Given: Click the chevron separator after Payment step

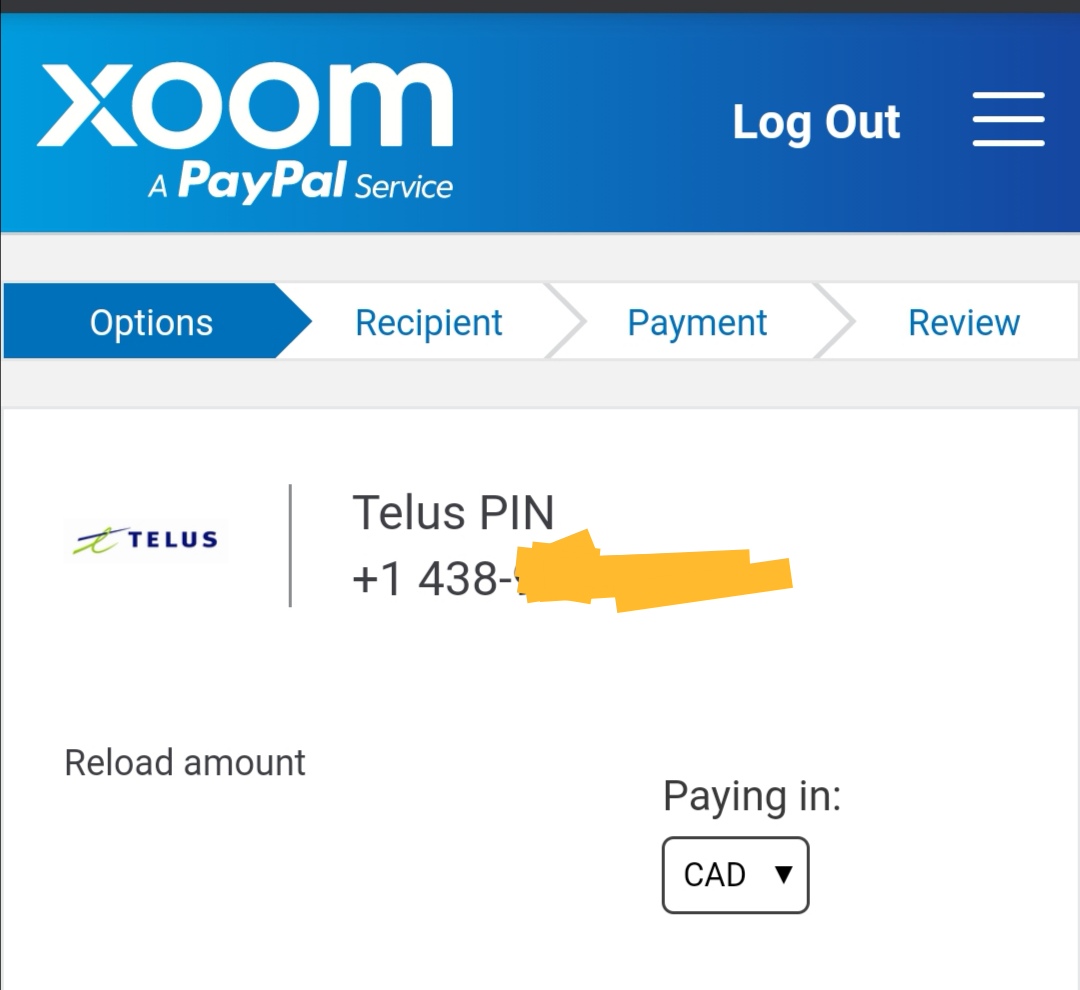Looking at the screenshot, I should point(835,322).
